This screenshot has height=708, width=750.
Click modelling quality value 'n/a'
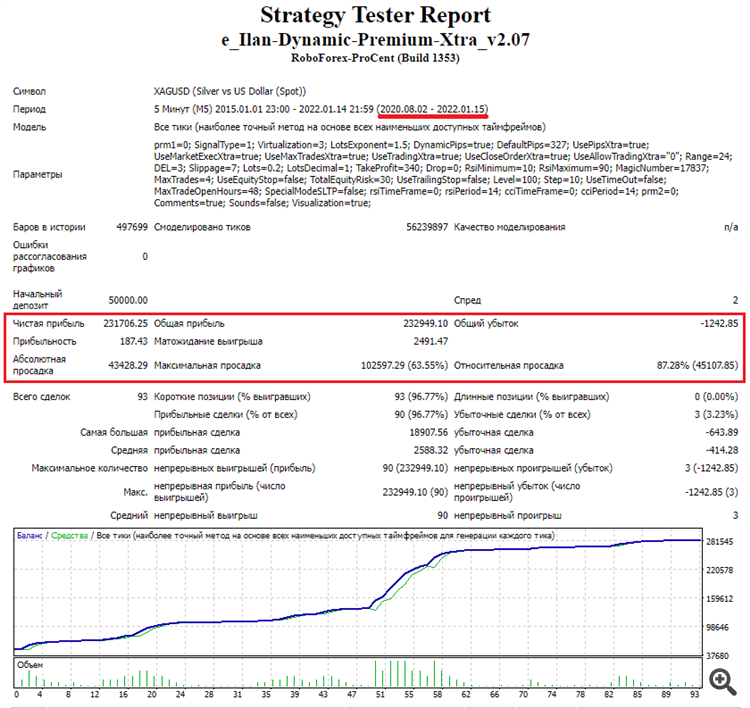[x=731, y=227]
